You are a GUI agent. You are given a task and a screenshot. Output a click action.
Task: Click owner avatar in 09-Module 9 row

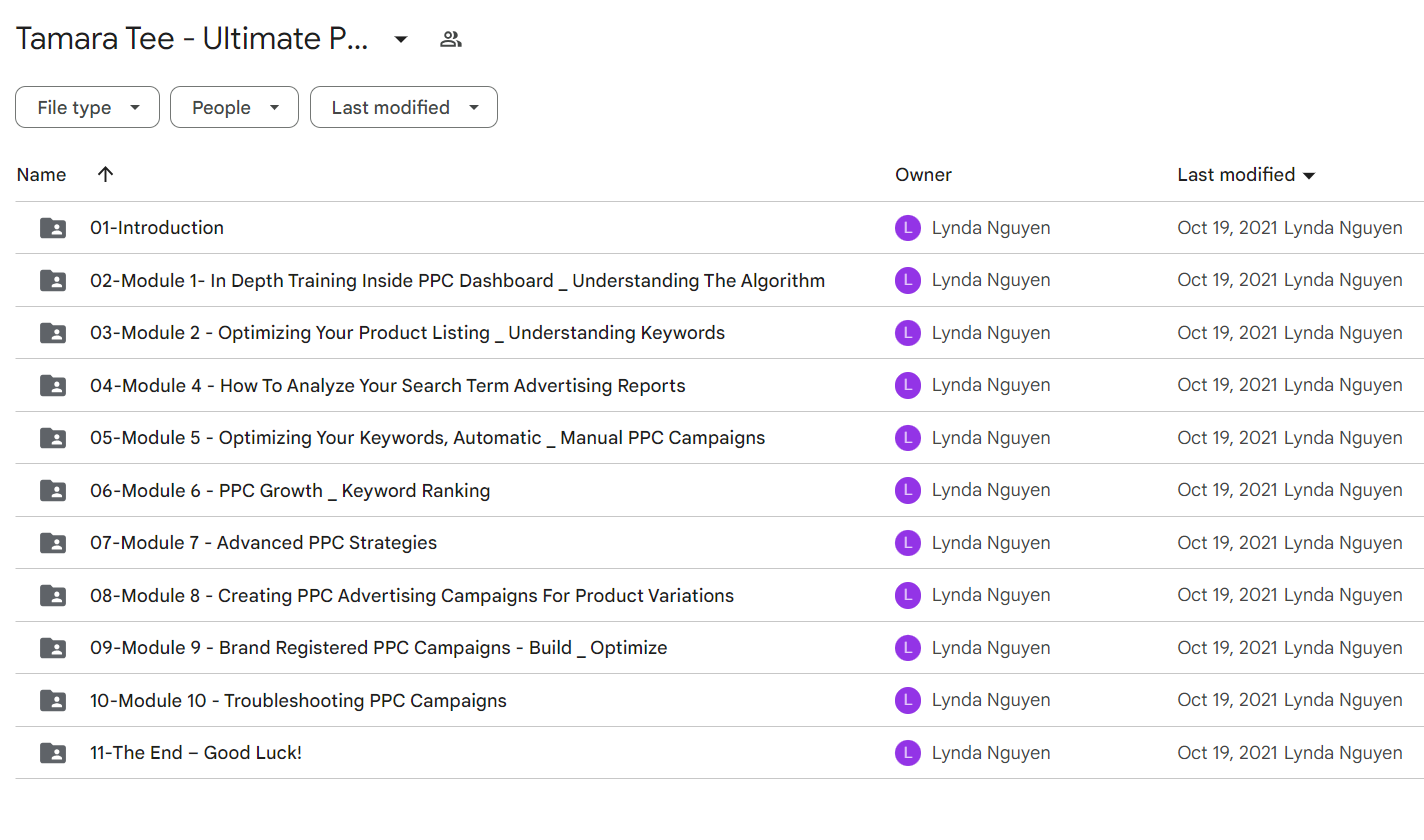point(907,648)
